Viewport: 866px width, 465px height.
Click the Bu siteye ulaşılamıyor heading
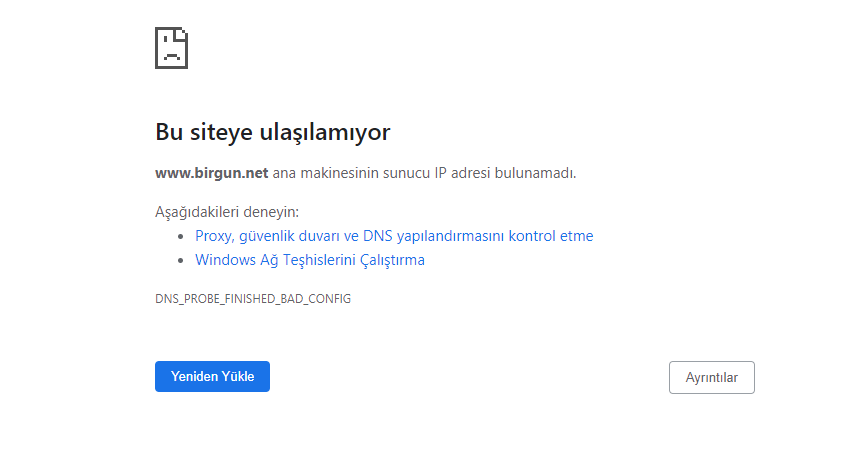[x=273, y=132]
